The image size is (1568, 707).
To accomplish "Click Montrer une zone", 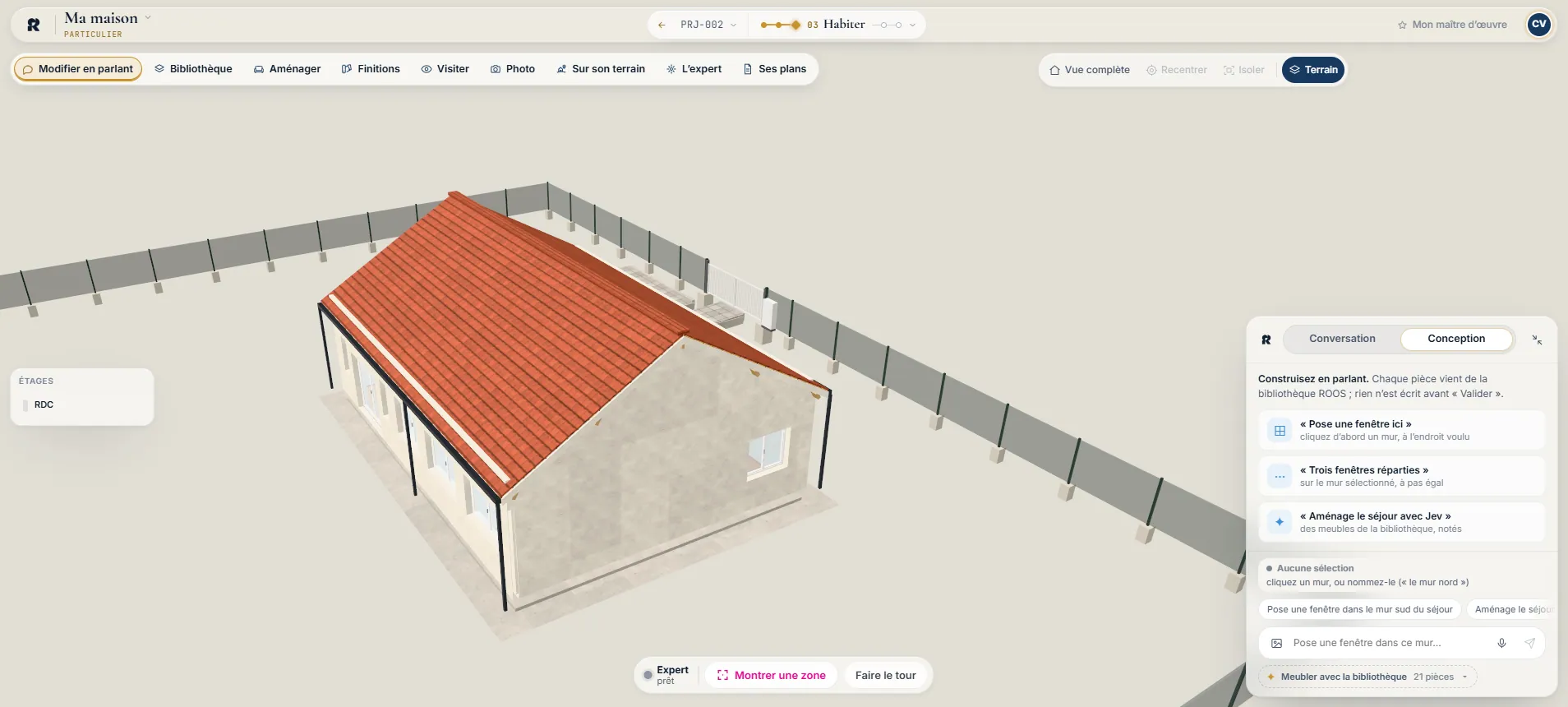I will (x=772, y=675).
